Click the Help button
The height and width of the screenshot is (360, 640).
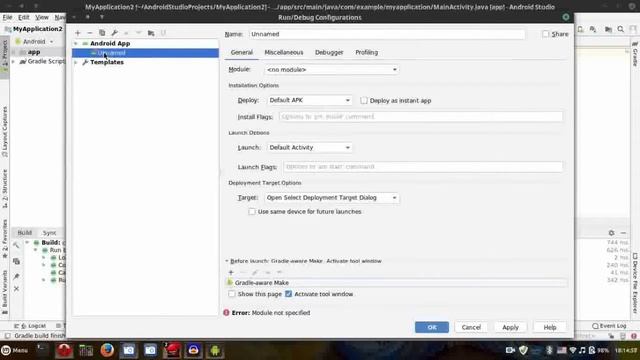click(x=550, y=327)
